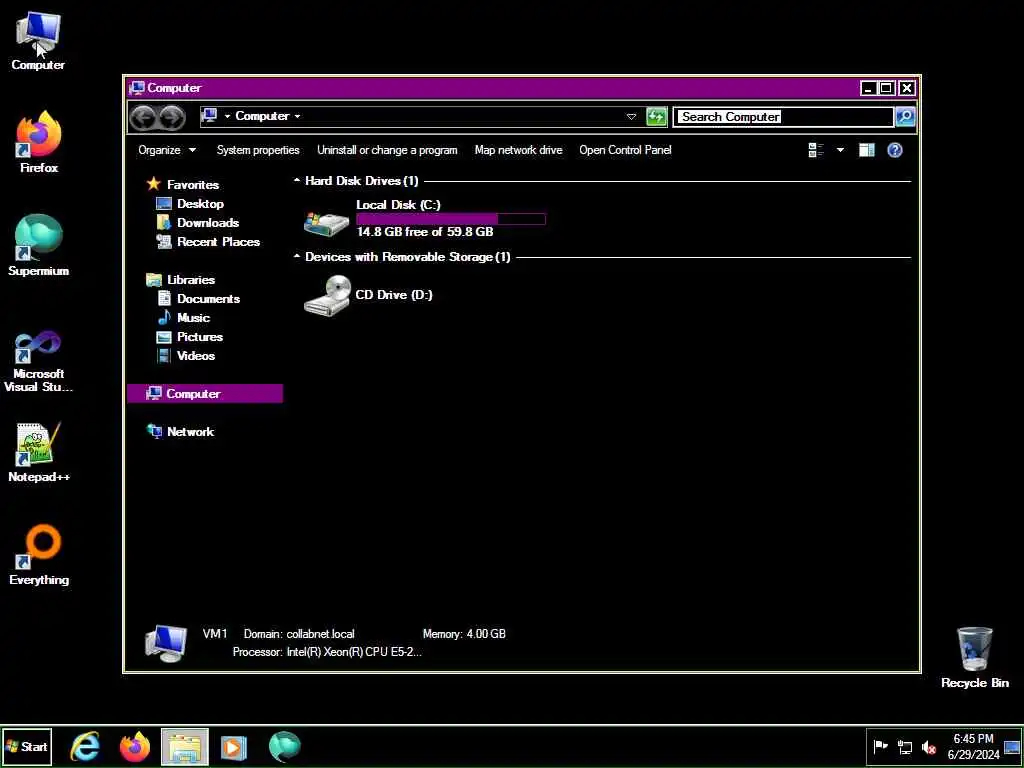Screen dimensions: 1024x768
Task: Click the Forward navigation arrow
Action: pos(172,118)
